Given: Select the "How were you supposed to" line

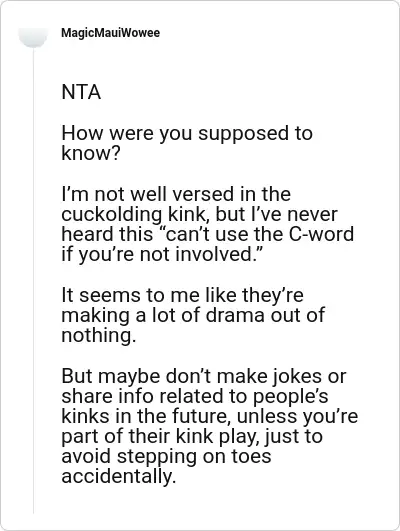Looking at the screenshot, I should click(187, 133).
